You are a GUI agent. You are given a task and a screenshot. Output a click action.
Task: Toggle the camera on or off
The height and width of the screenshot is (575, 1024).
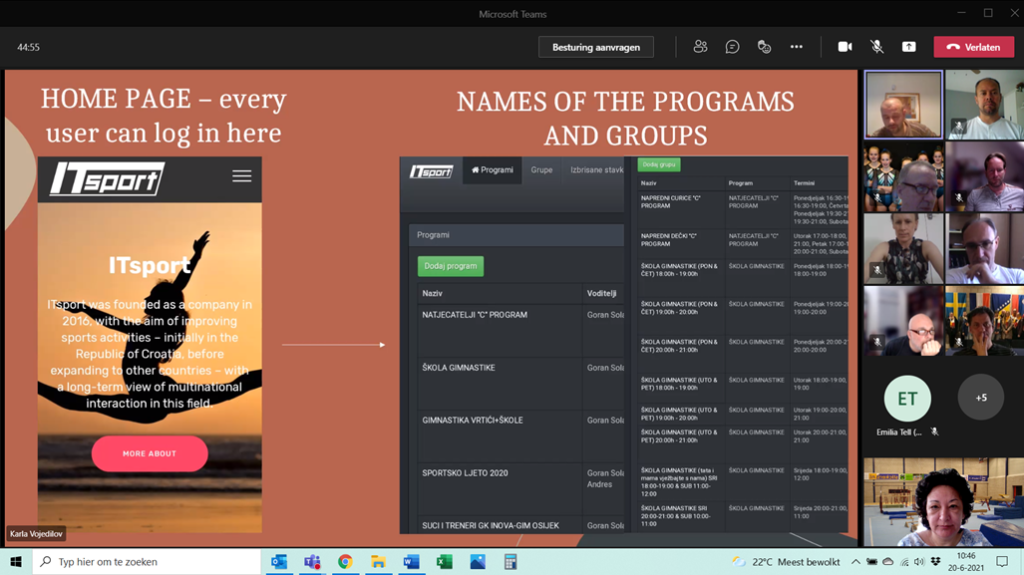pos(844,47)
